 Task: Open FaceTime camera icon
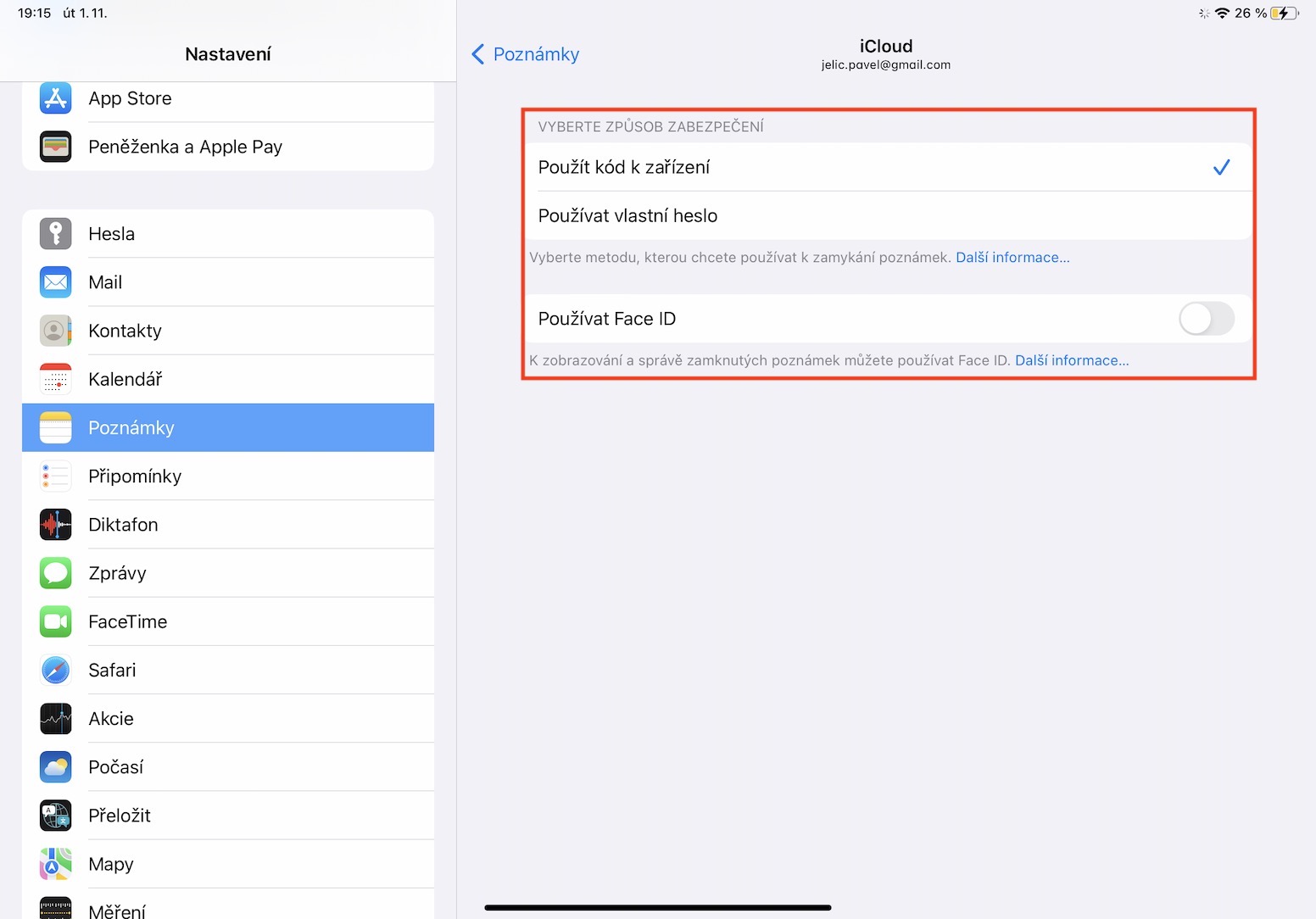tap(55, 622)
